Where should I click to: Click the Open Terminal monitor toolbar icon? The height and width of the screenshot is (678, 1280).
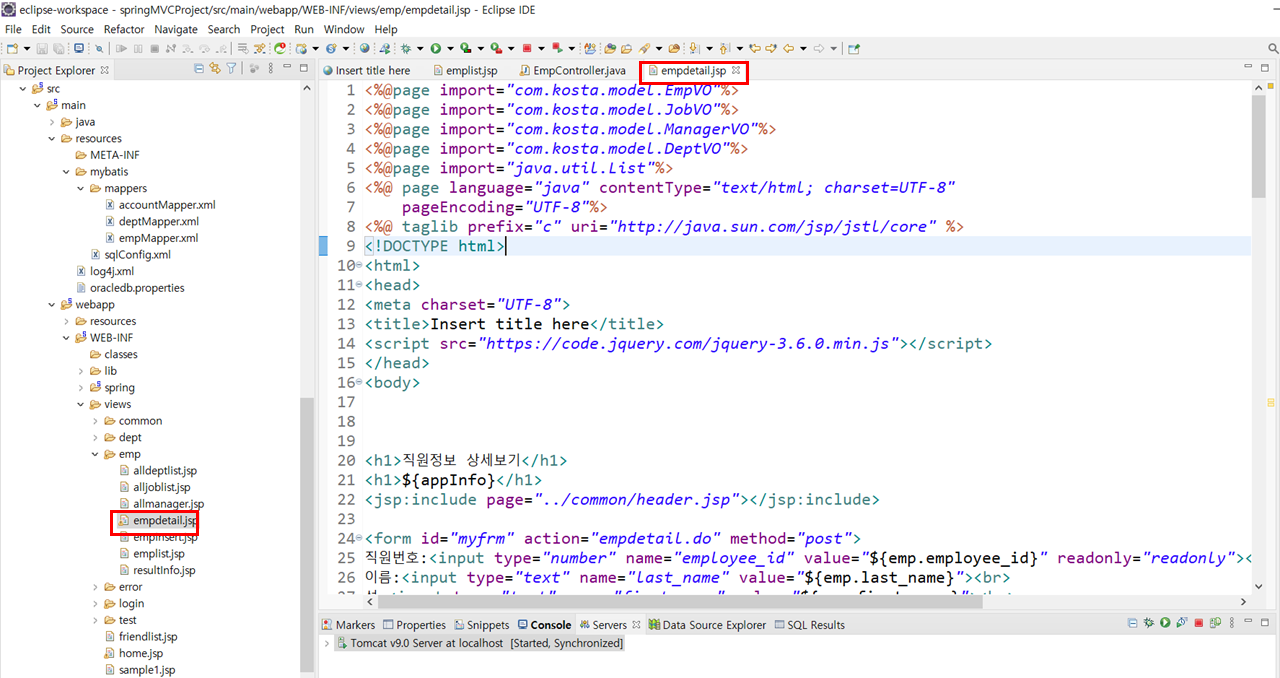pyautogui.click(x=78, y=48)
